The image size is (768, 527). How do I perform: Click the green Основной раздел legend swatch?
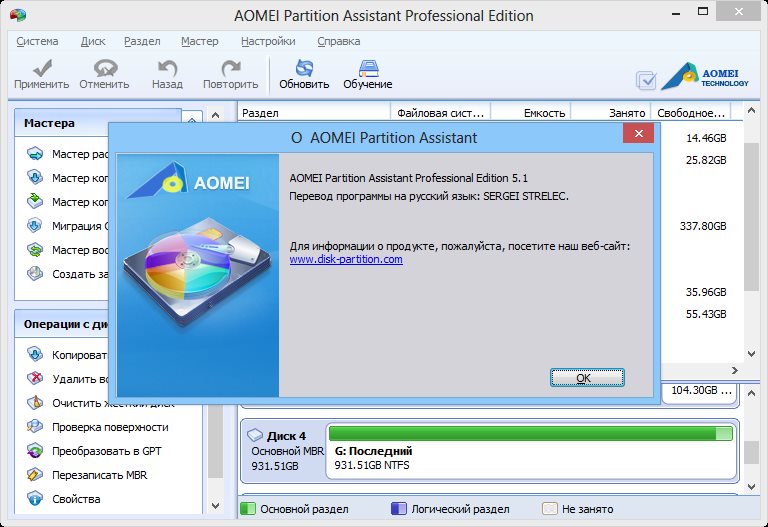click(248, 509)
